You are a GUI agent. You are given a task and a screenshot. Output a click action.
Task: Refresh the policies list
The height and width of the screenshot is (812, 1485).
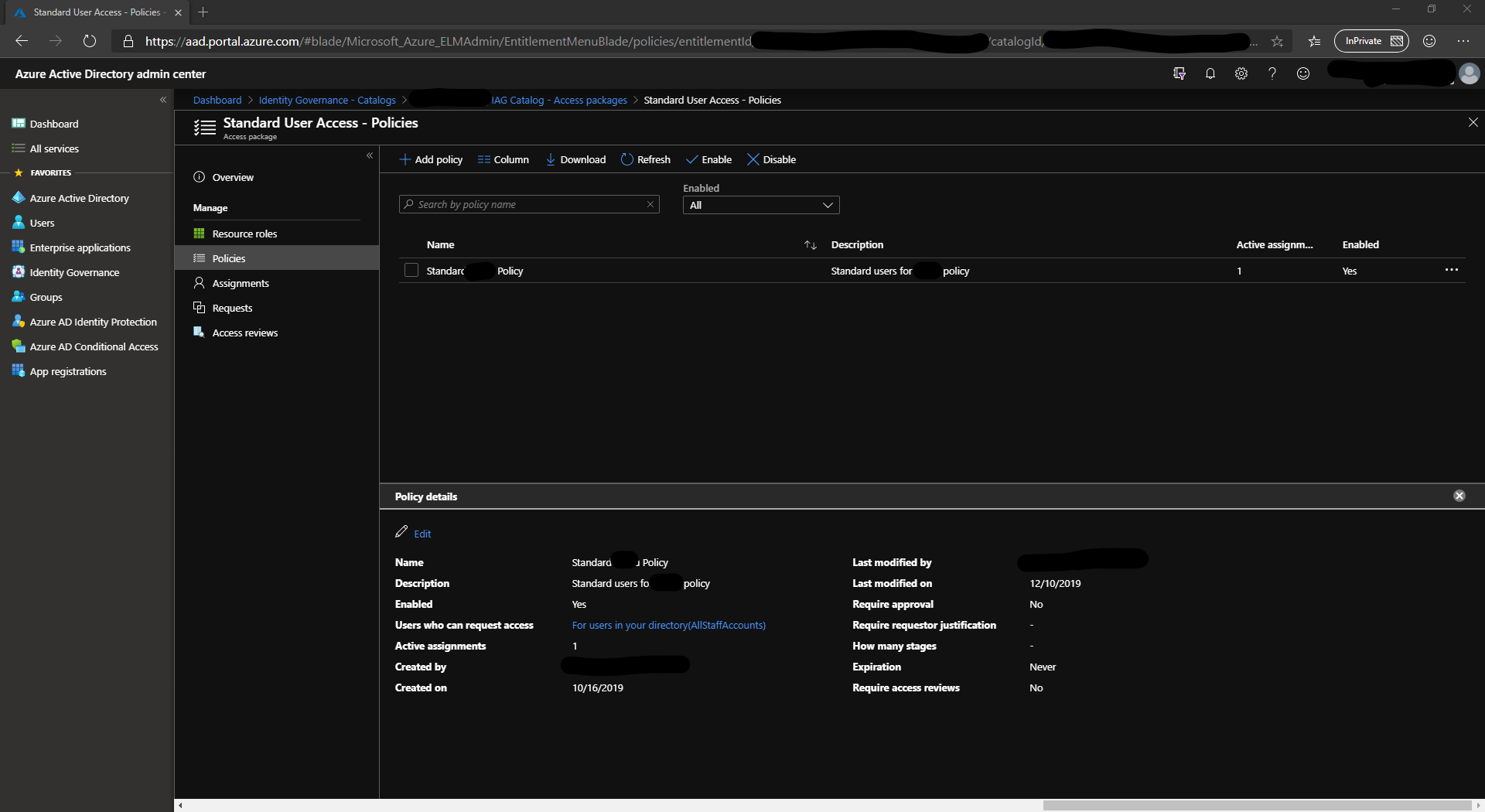point(646,159)
